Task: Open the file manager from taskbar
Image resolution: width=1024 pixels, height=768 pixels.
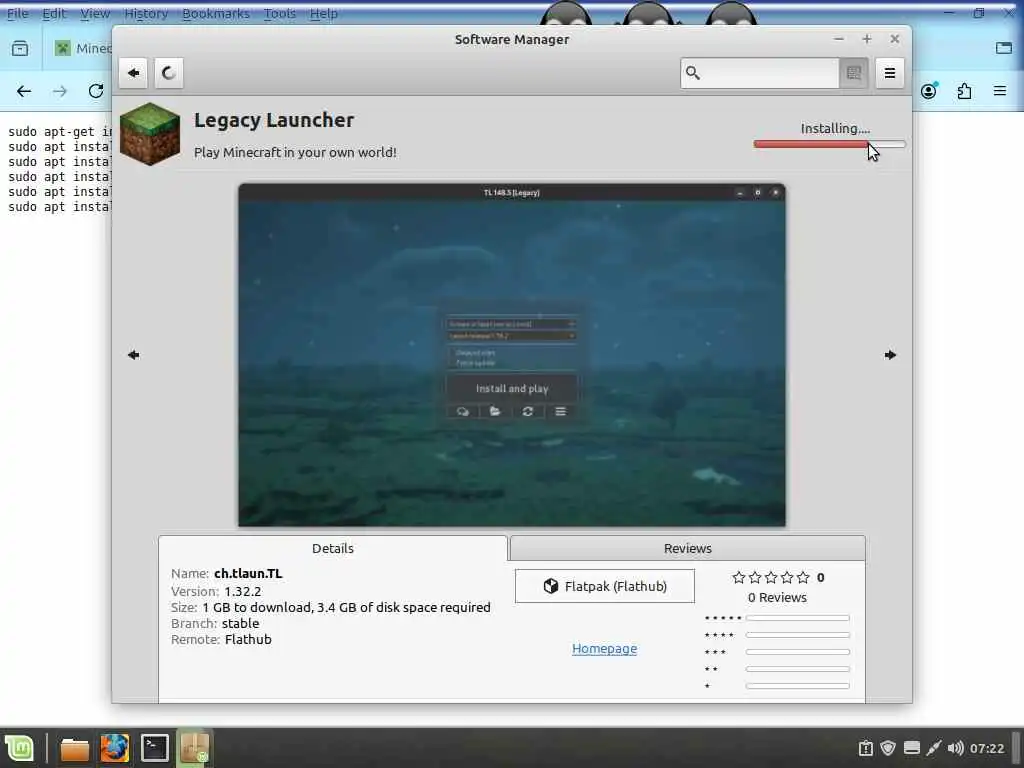Action: tap(75, 748)
